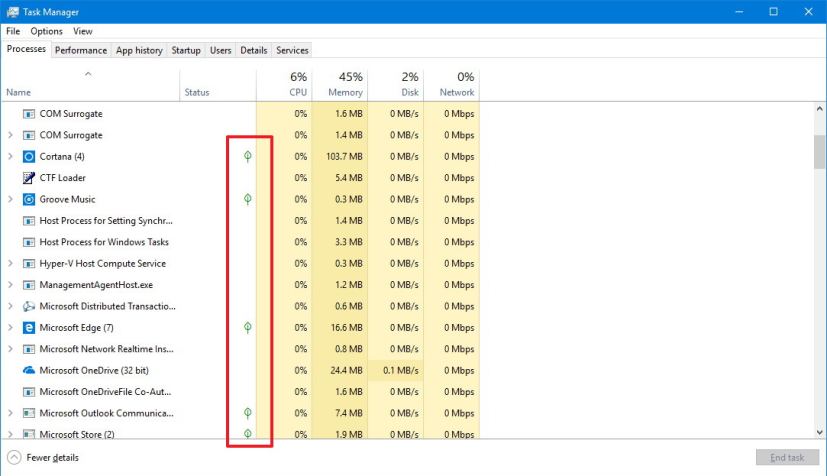Expand Microsoft Distributed Transaction entry

[x=10, y=306]
